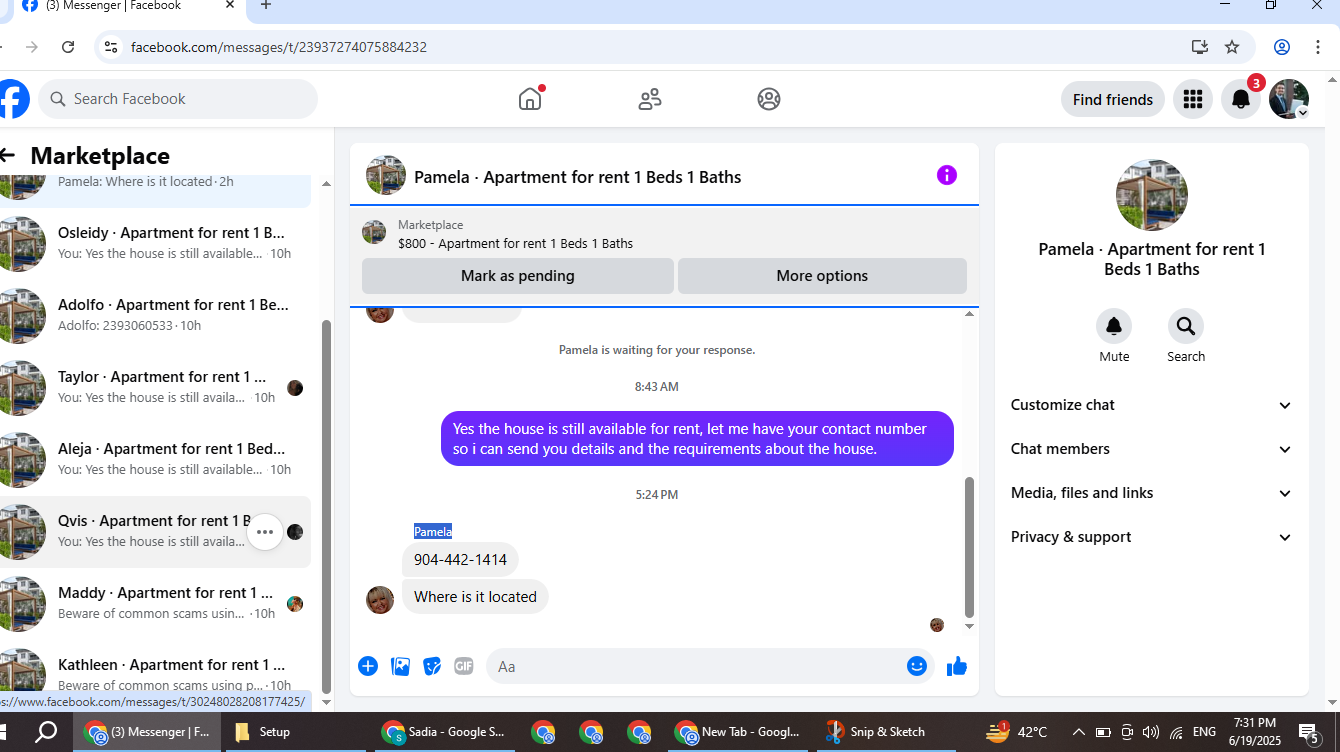The width and height of the screenshot is (1340, 752).
Task: Open a new browser tab
Action: click(265, 6)
